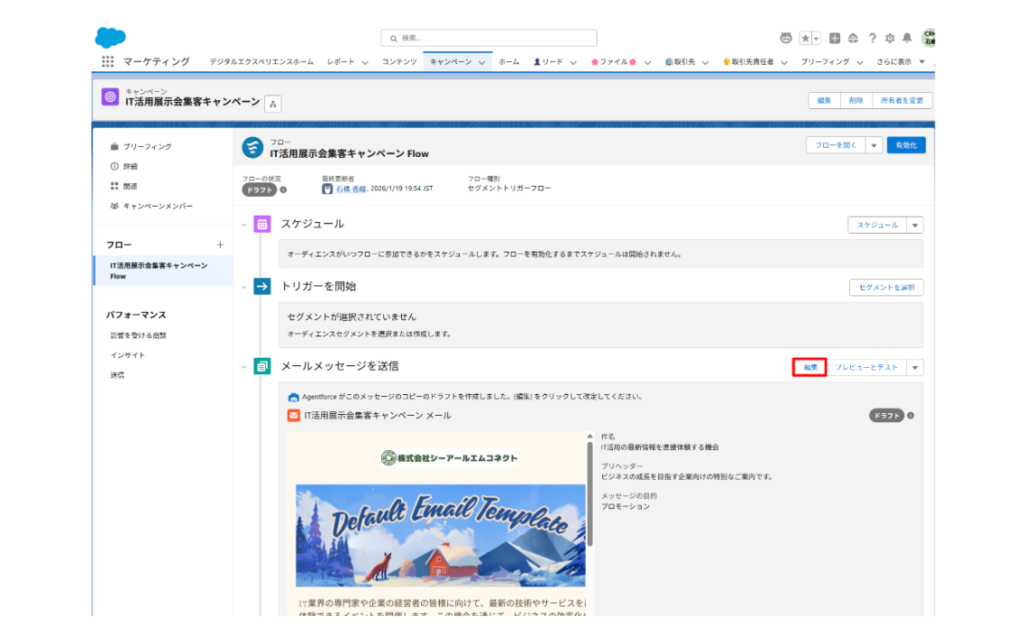Open the 取引先責任者 tab
Image resolution: width=1024 pixels, height=644 pixels.
pyautogui.click(x=748, y=61)
